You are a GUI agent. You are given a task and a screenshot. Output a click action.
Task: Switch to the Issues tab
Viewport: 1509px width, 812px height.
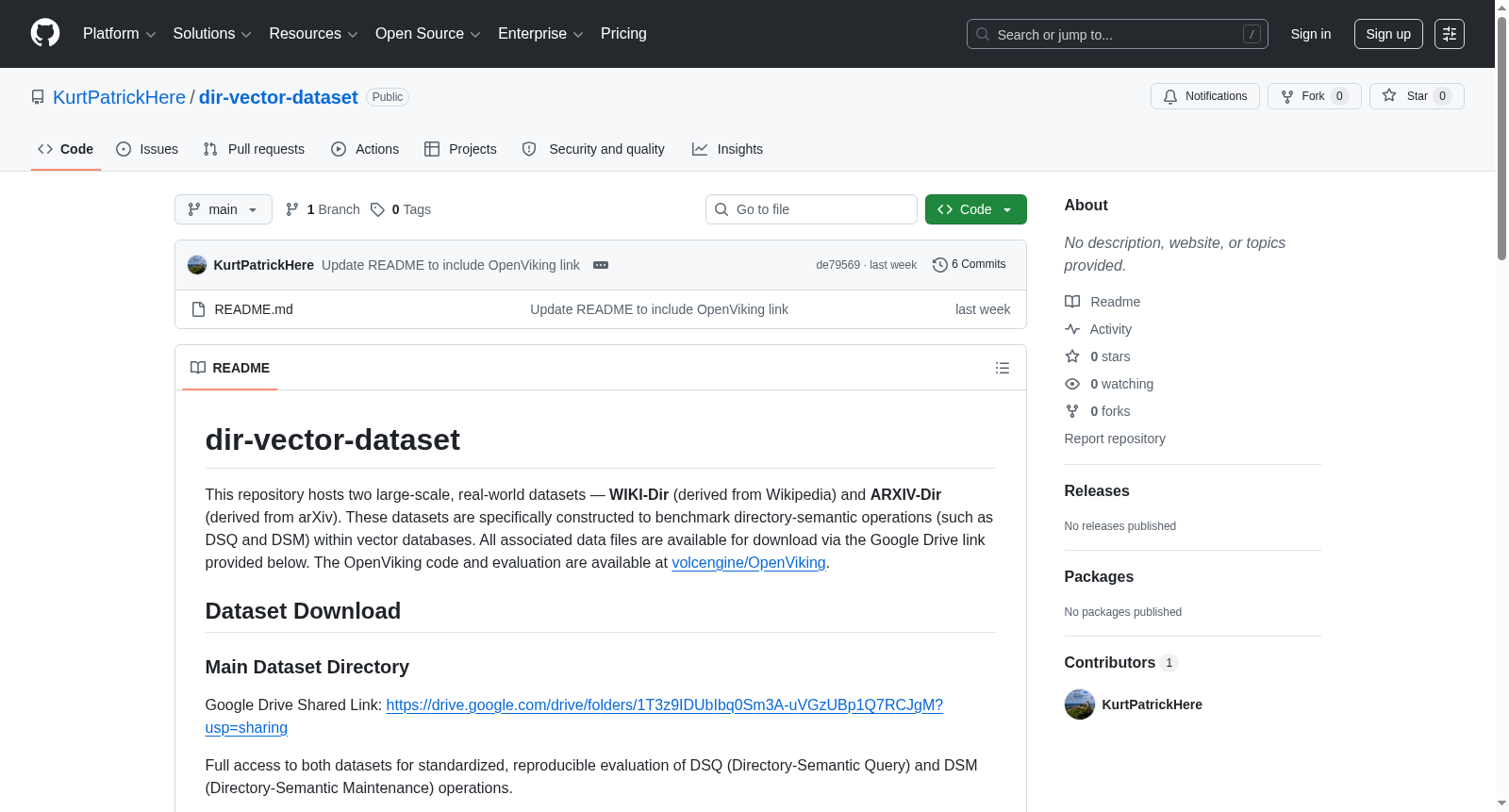(x=147, y=149)
